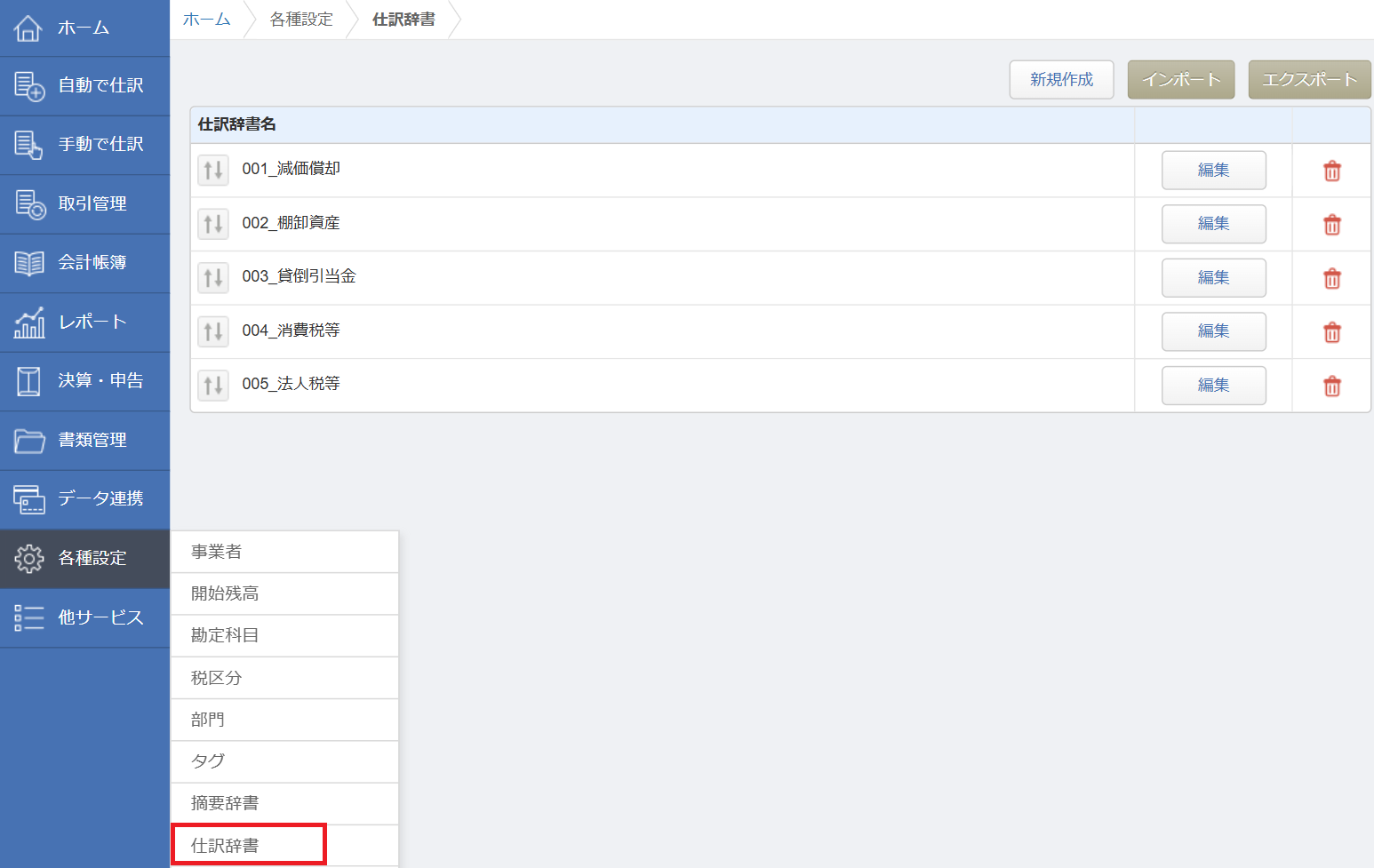The height and width of the screenshot is (868, 1374).
Task: Click the インポート button
Action: 1180,80
